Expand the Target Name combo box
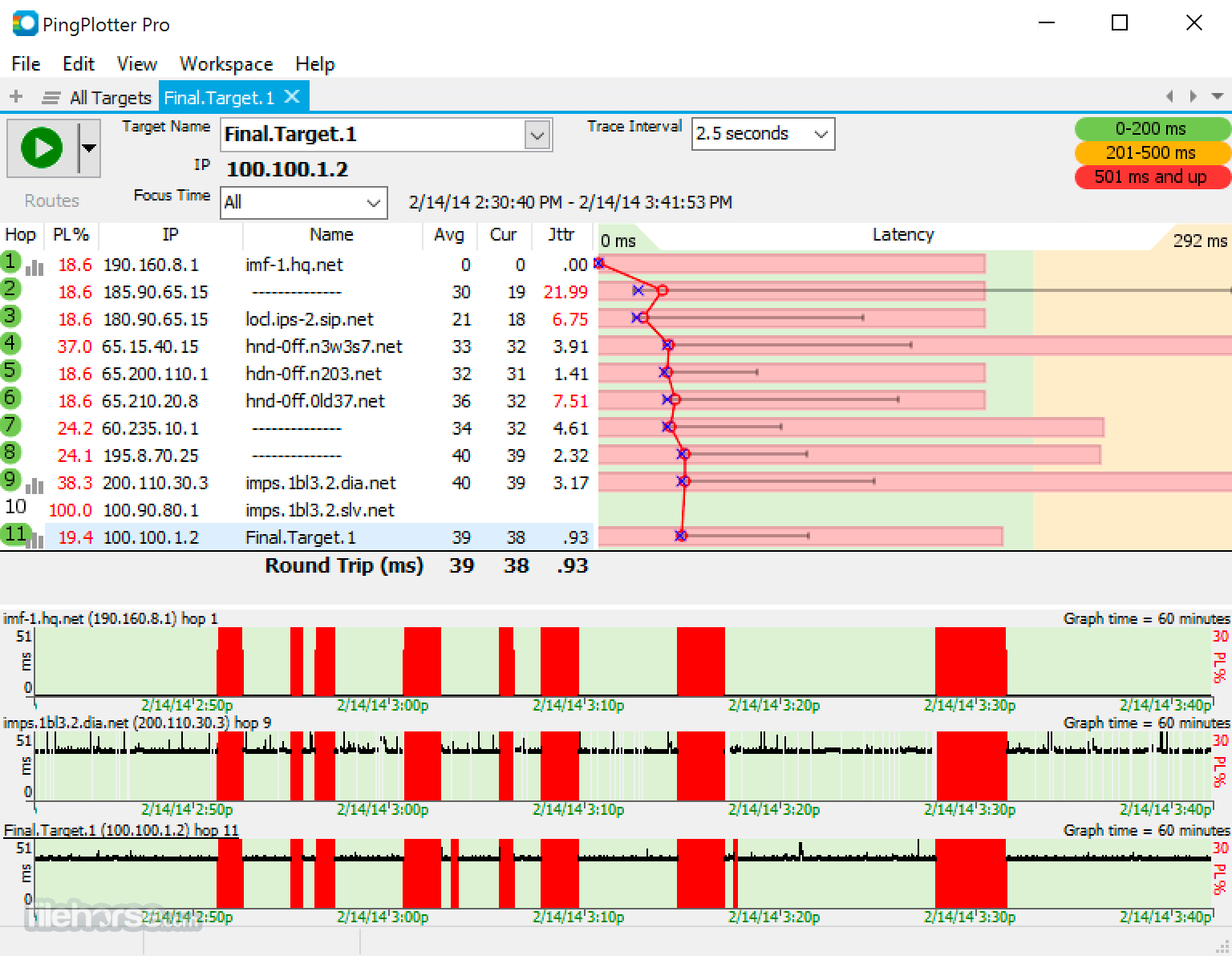Viewport: 1232px width, 956px height. (x=537, y=135)
